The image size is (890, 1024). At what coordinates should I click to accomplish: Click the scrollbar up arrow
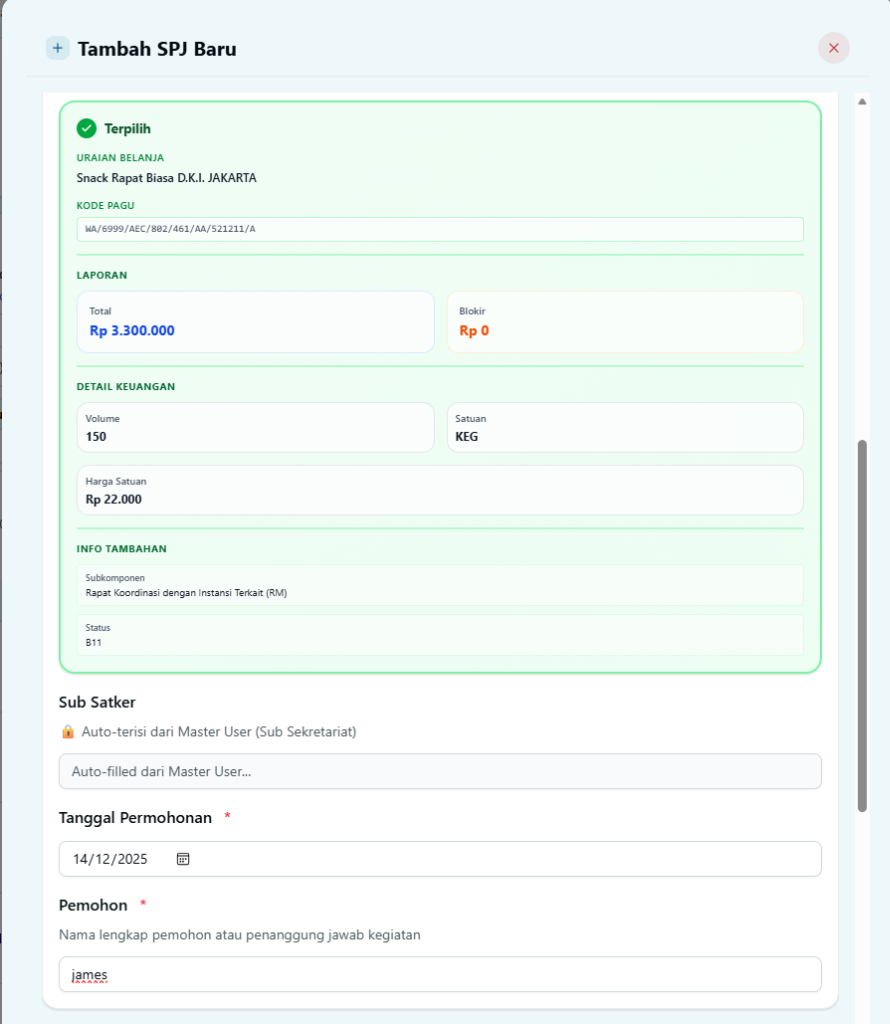click(862, 101)
